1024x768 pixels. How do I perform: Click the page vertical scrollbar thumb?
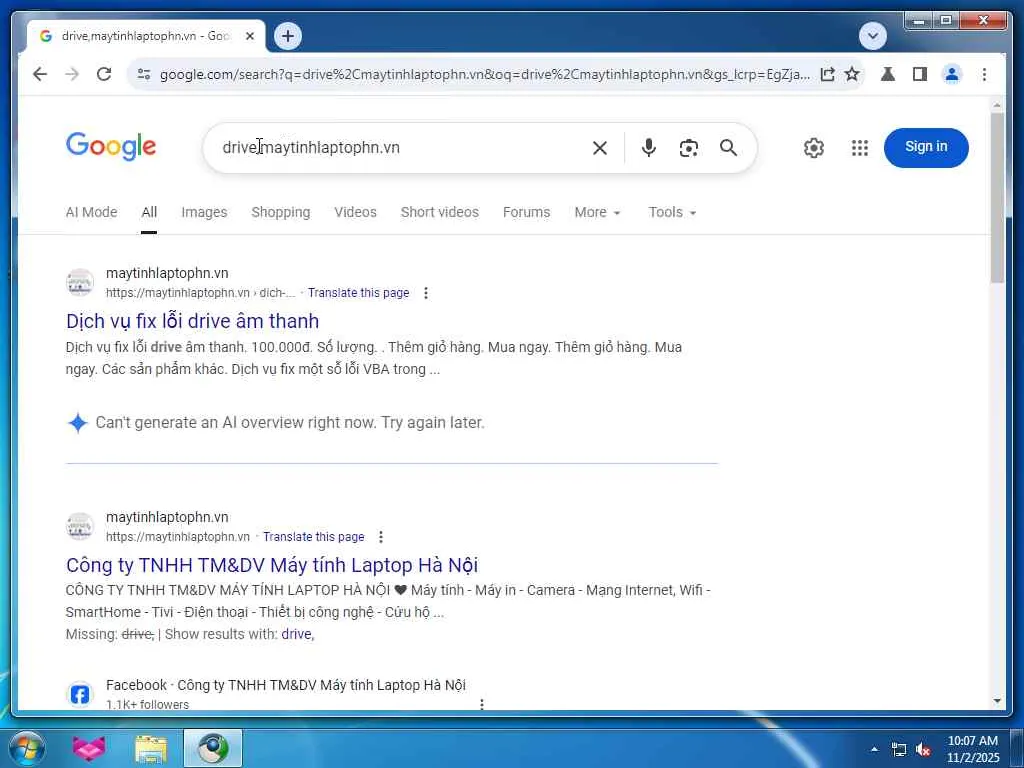pyautogui.click(x=997, y=198)
